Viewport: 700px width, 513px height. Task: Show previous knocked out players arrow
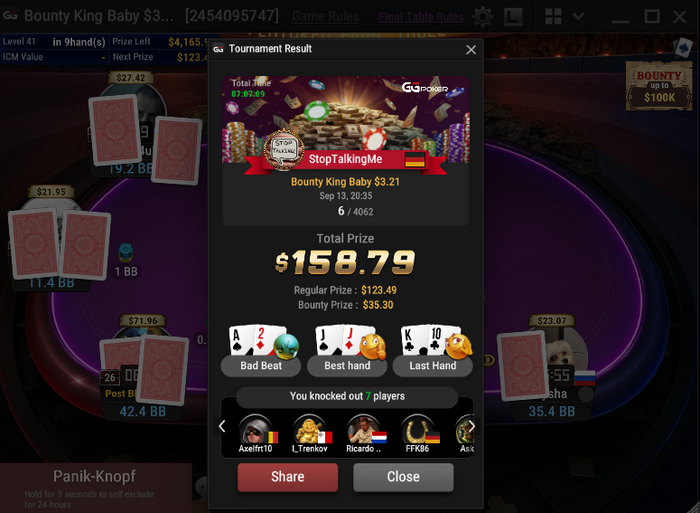coord(222,426)
